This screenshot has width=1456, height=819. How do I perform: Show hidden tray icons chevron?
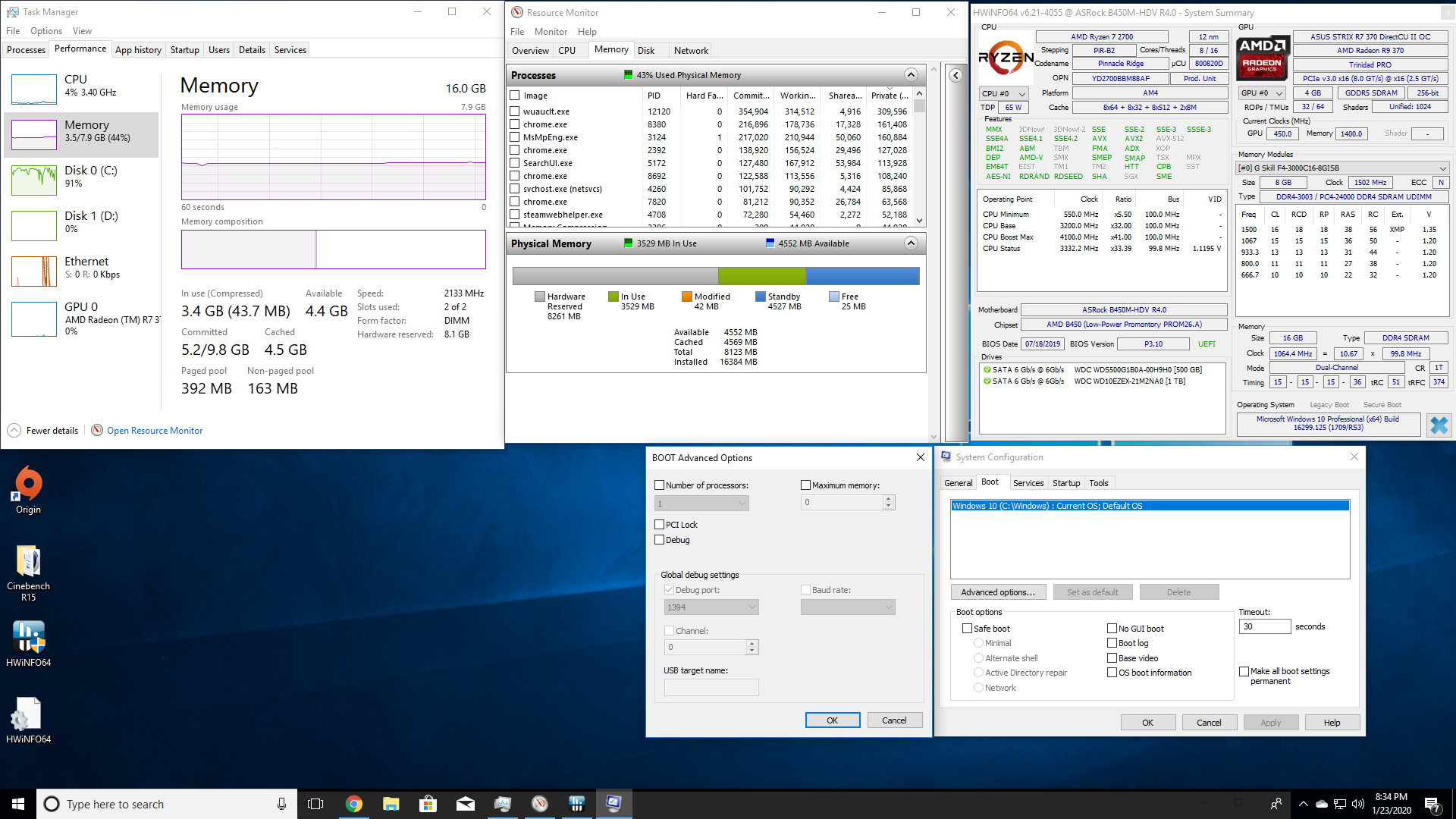(1303, 804)
